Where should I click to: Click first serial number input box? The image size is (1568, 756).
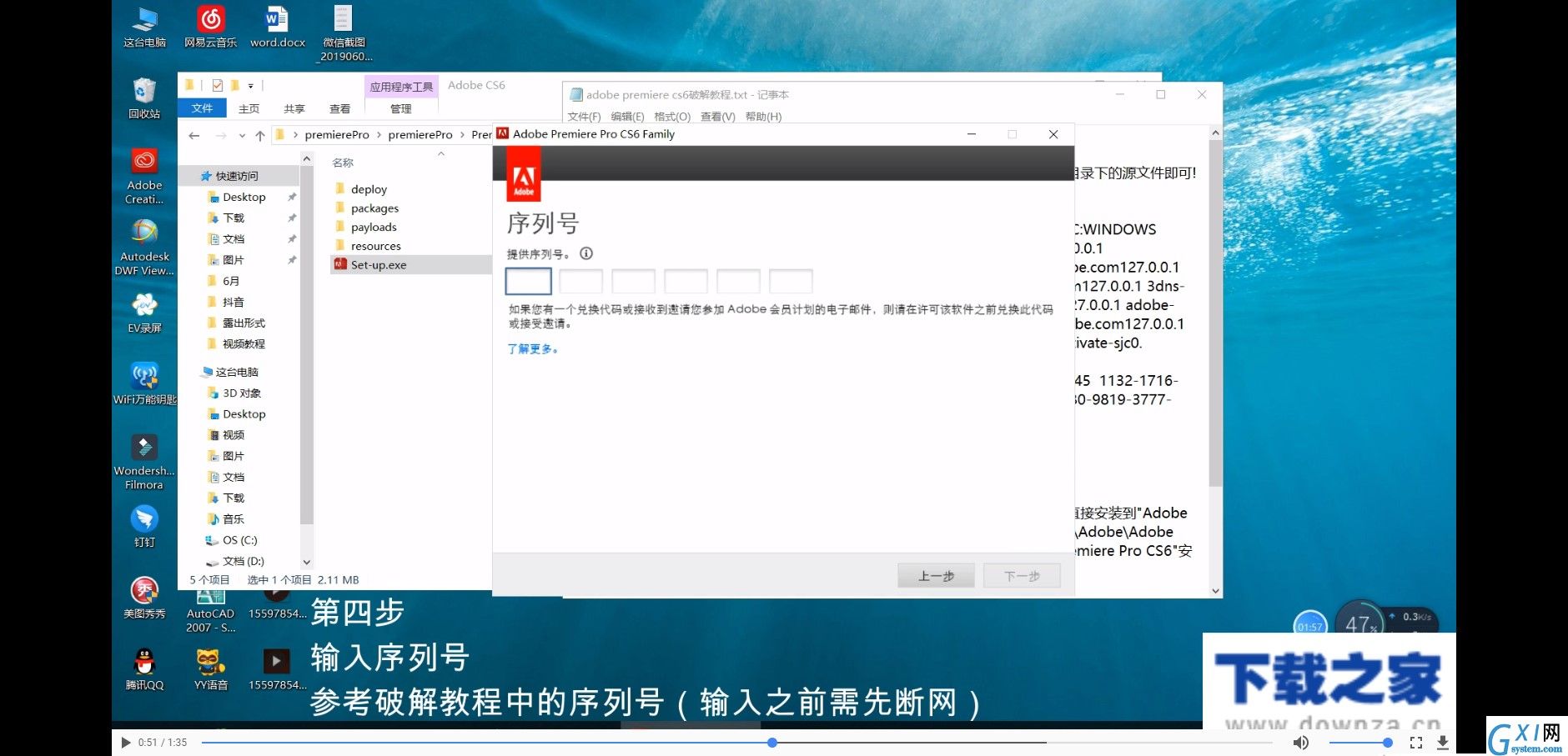(x=528, y=281)
